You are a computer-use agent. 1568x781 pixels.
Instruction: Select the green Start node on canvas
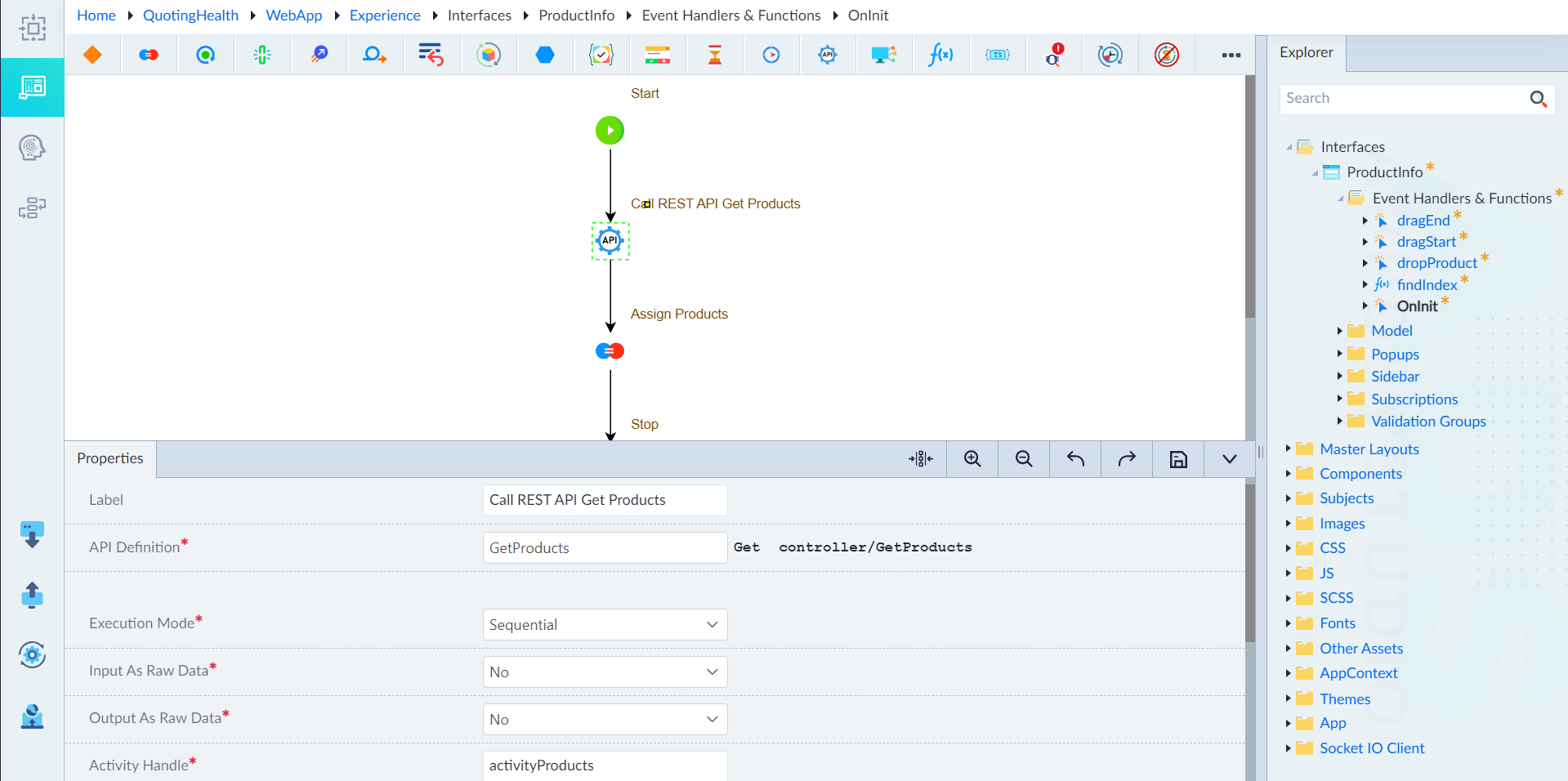610,130
